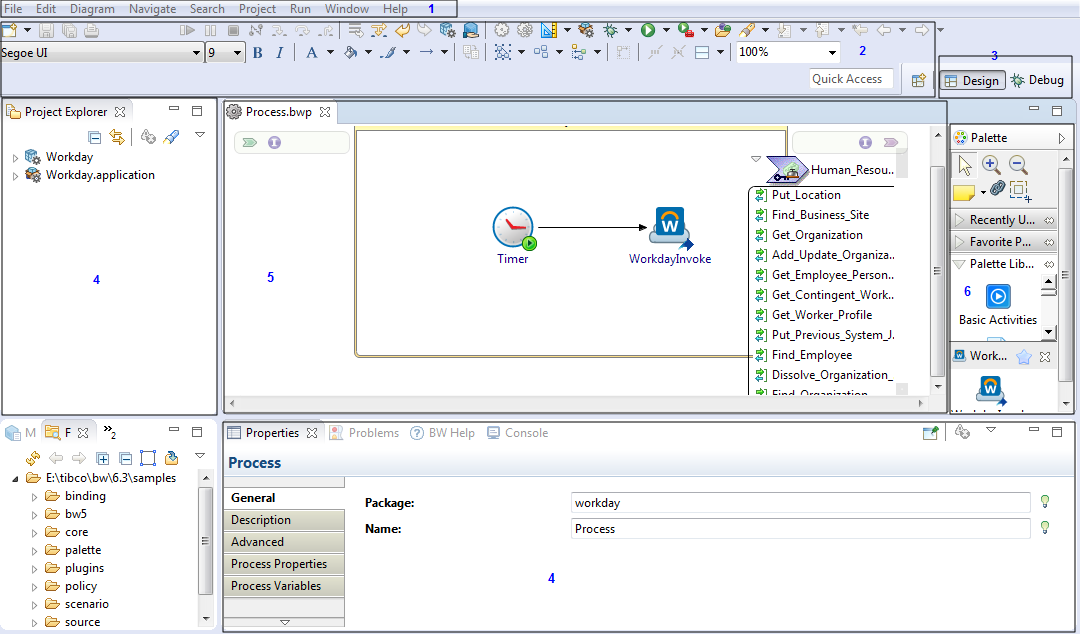Expand the Workday.application tree node

coord(15,176)
